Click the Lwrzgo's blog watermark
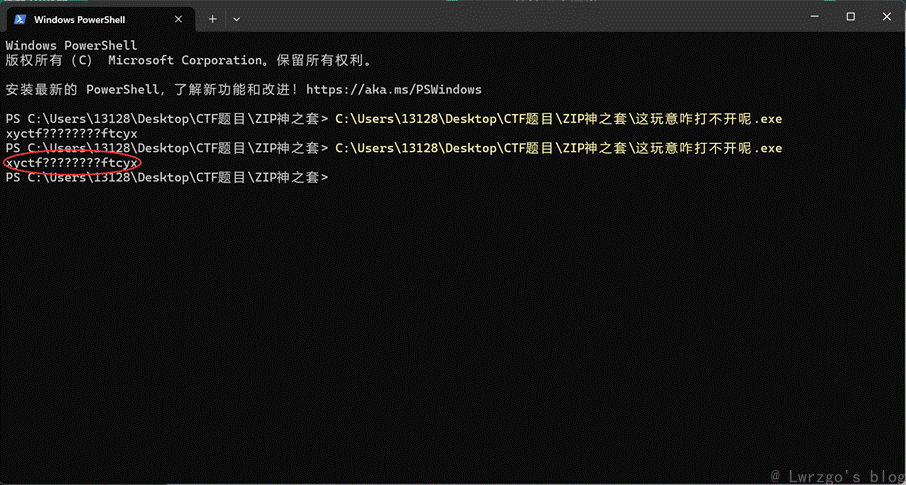906x485 pixels. [x=838, y=476]
